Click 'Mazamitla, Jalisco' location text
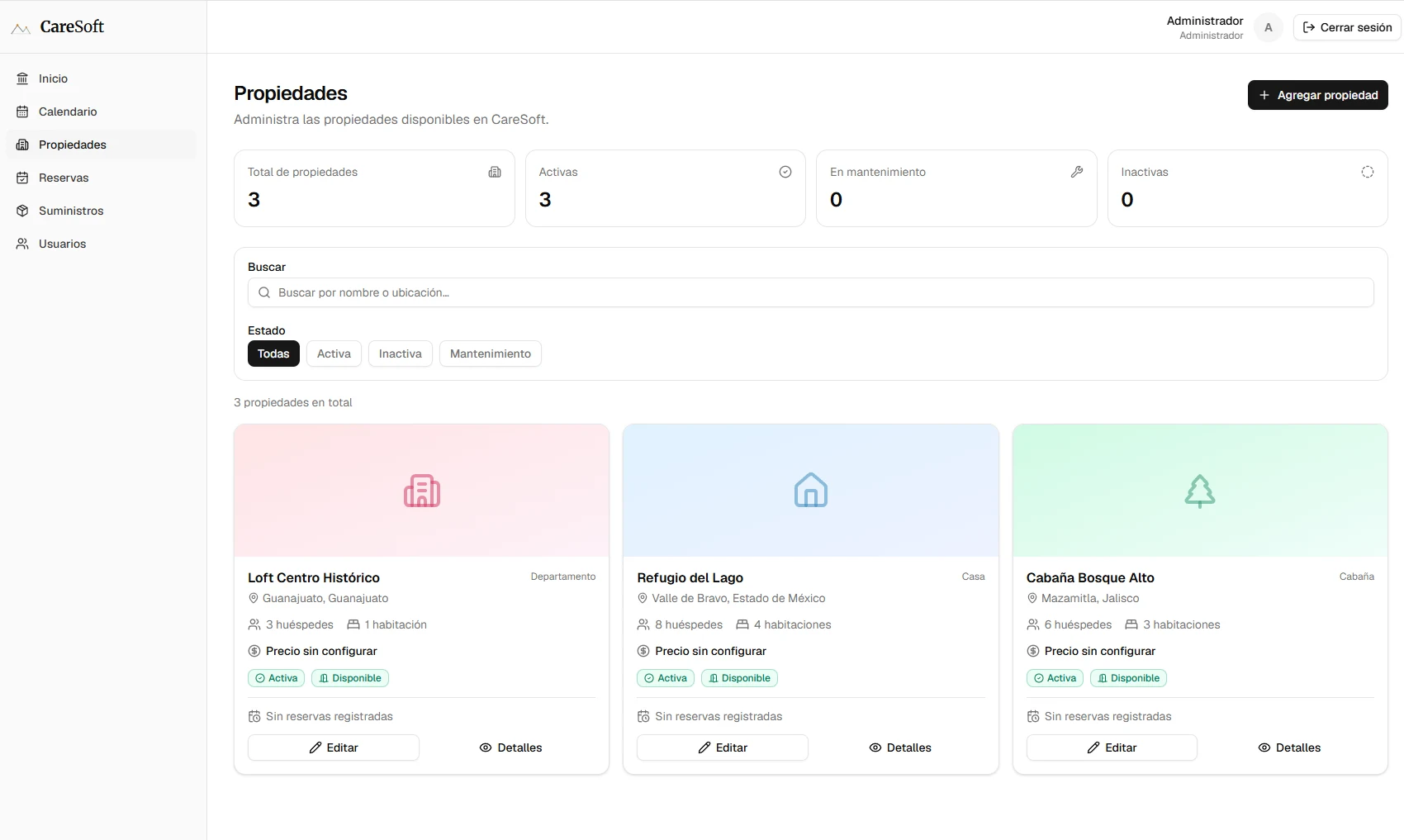Viewport: 1404px width, 840px height. point(1090,598)
